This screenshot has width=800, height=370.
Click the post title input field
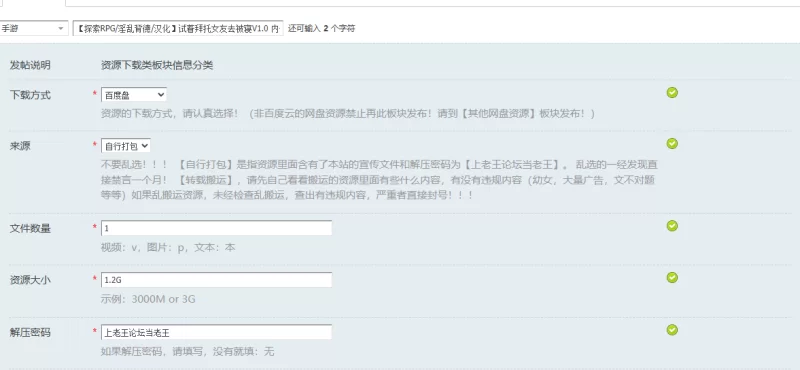(x=178, y=29)
